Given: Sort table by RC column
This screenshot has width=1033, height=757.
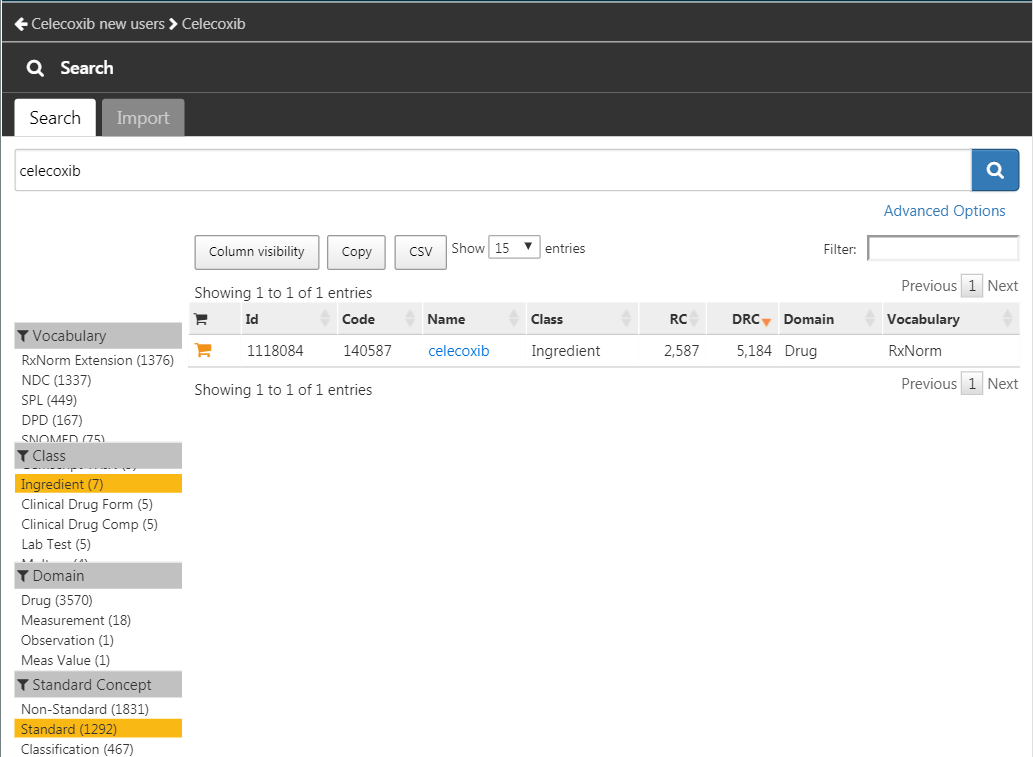Looking at the screenshot, I should pos(673,319).
